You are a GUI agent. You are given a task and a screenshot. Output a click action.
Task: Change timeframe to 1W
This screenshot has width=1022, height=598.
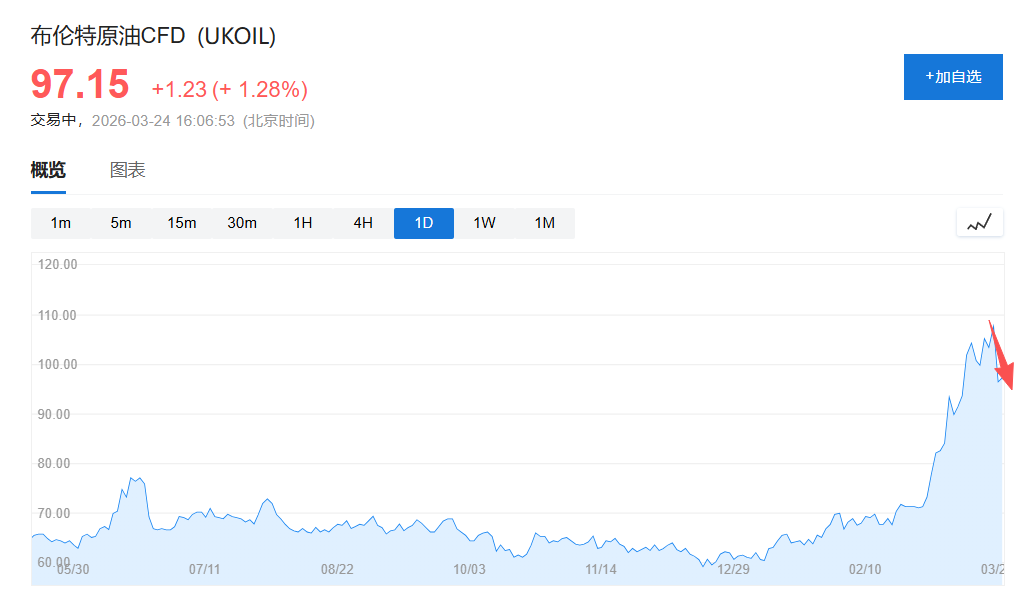[484, 223]
